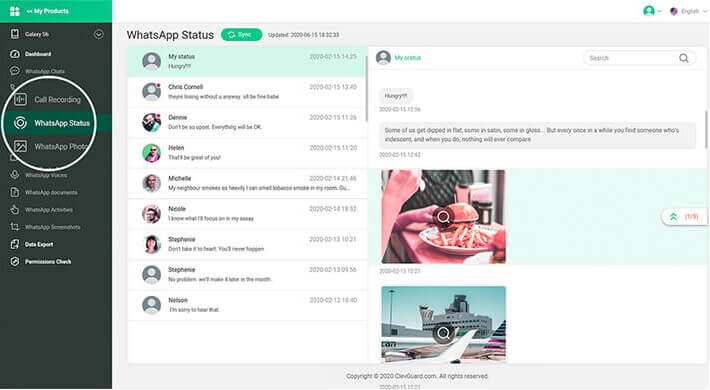Select Chris Cornell's status row
The height and width of the screenshot is (390, 710).
coord(247,91)
